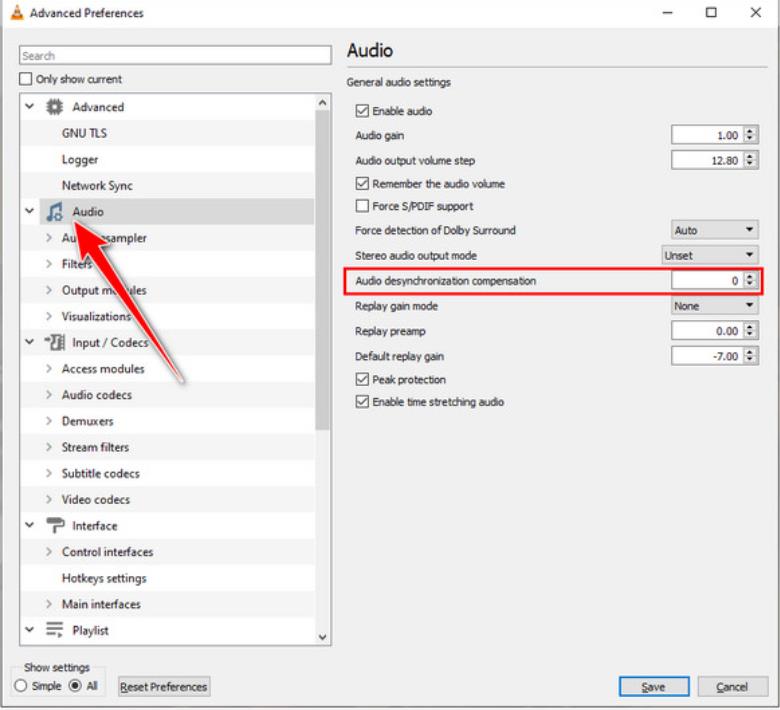
Task: Select Stream filters tree item
Action: point(95,447)
